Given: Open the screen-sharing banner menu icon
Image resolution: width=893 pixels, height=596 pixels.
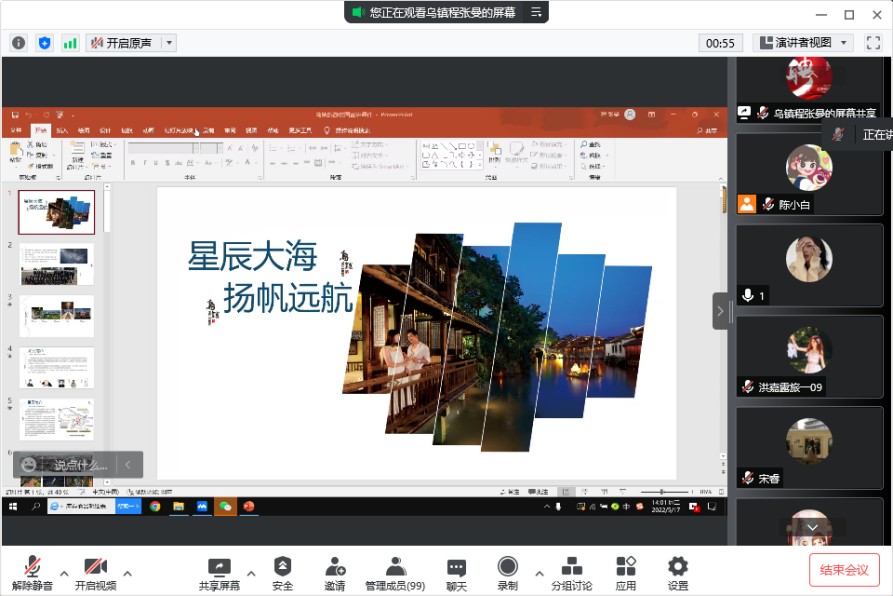Looking at the screenshot, I should pyautogui.click(x=536, y=12).
